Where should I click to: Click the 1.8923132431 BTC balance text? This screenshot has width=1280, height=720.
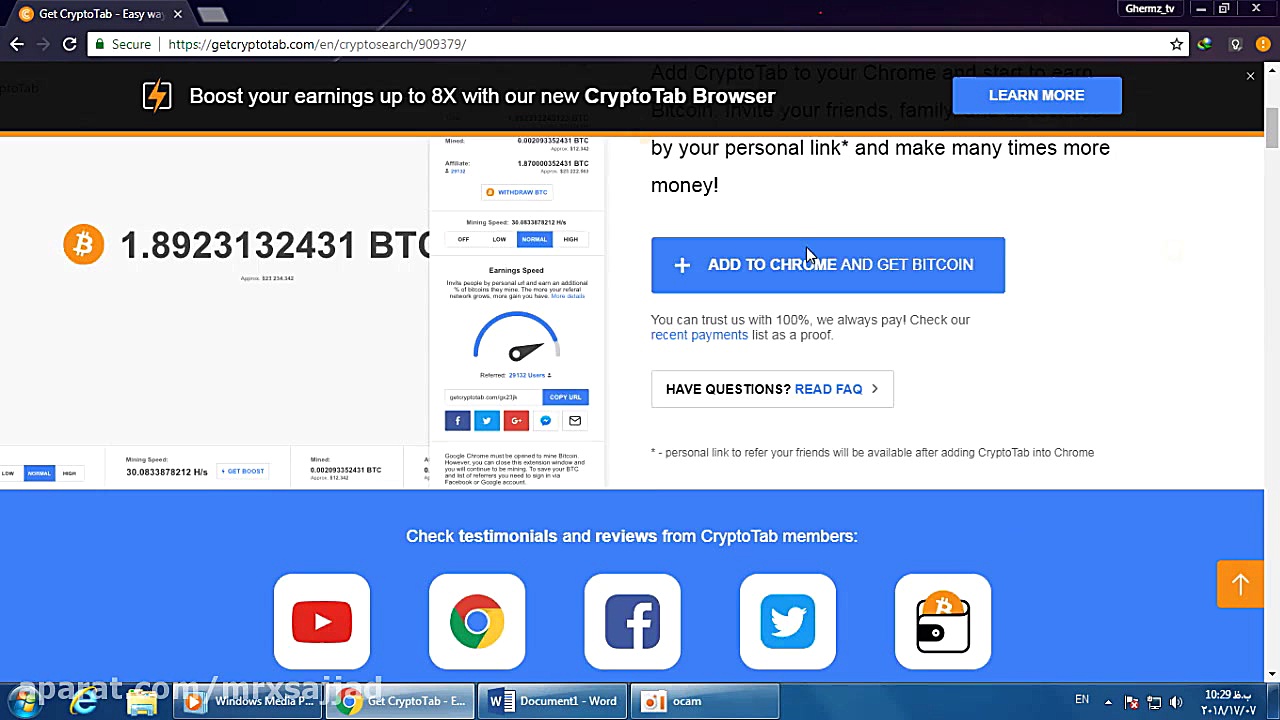click(276, 245)
